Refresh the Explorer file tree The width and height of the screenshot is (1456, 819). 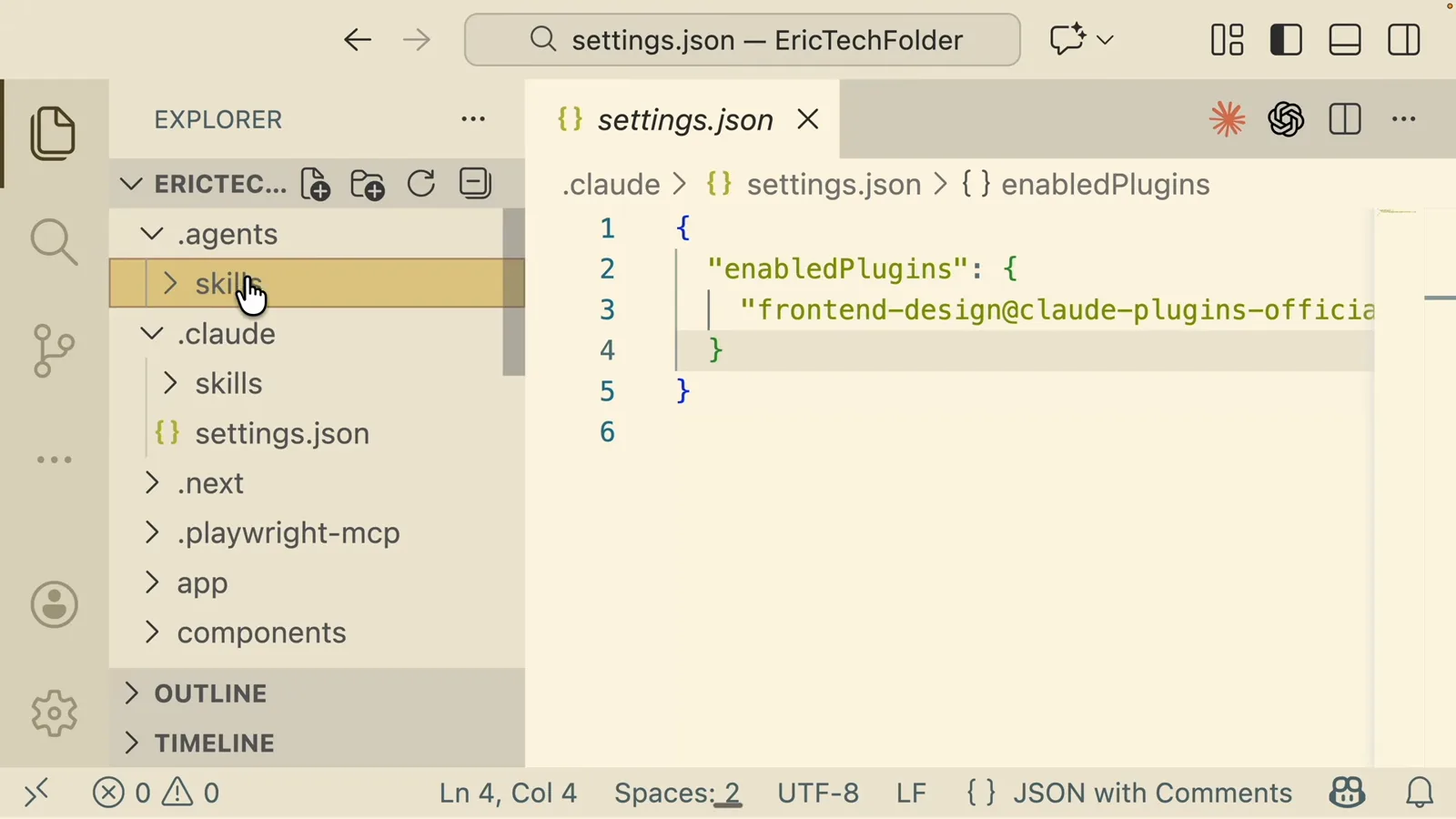click(x=420, y=184)
